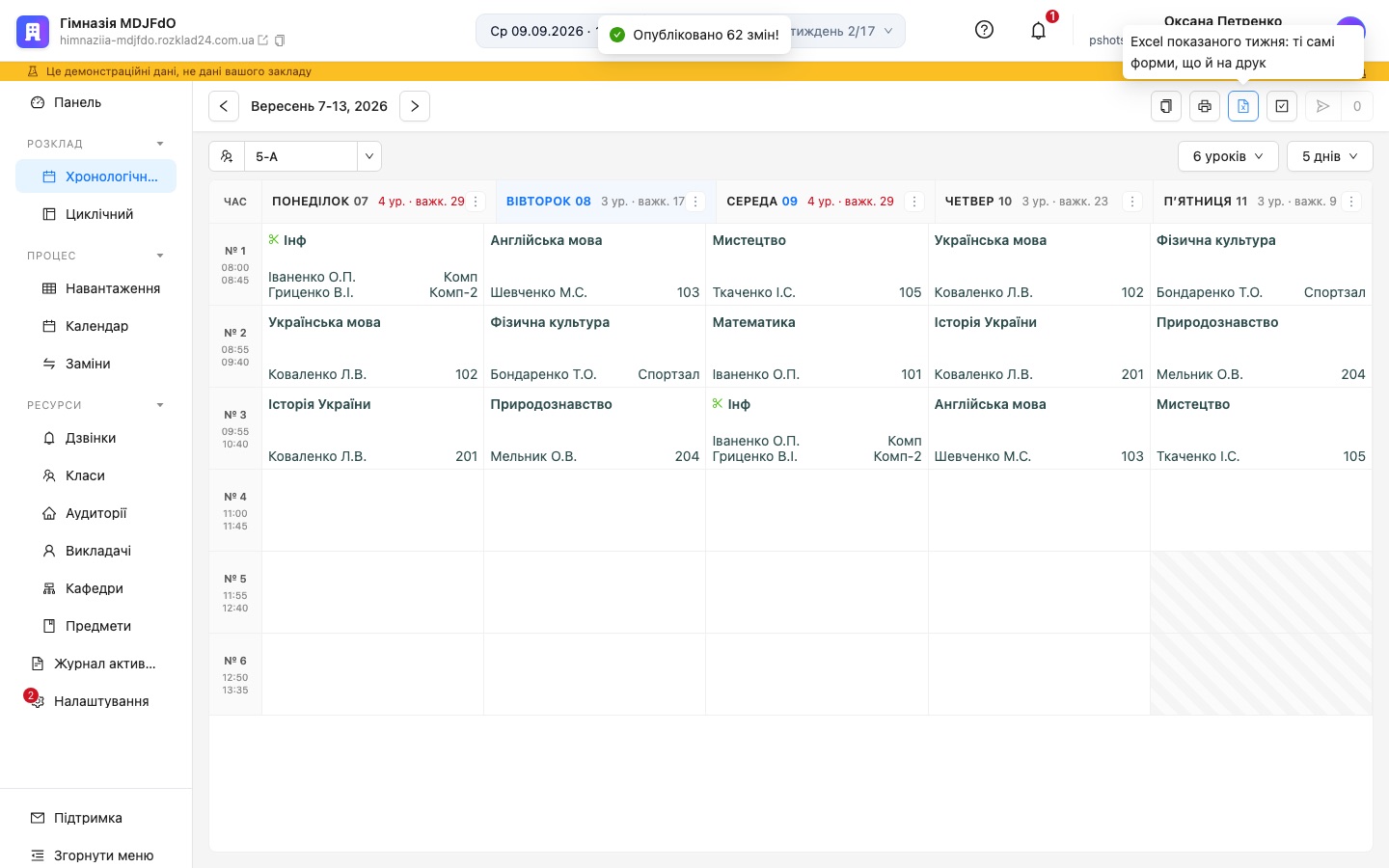Open Навантаження page

pyautogui.click(x=95, y=288)
